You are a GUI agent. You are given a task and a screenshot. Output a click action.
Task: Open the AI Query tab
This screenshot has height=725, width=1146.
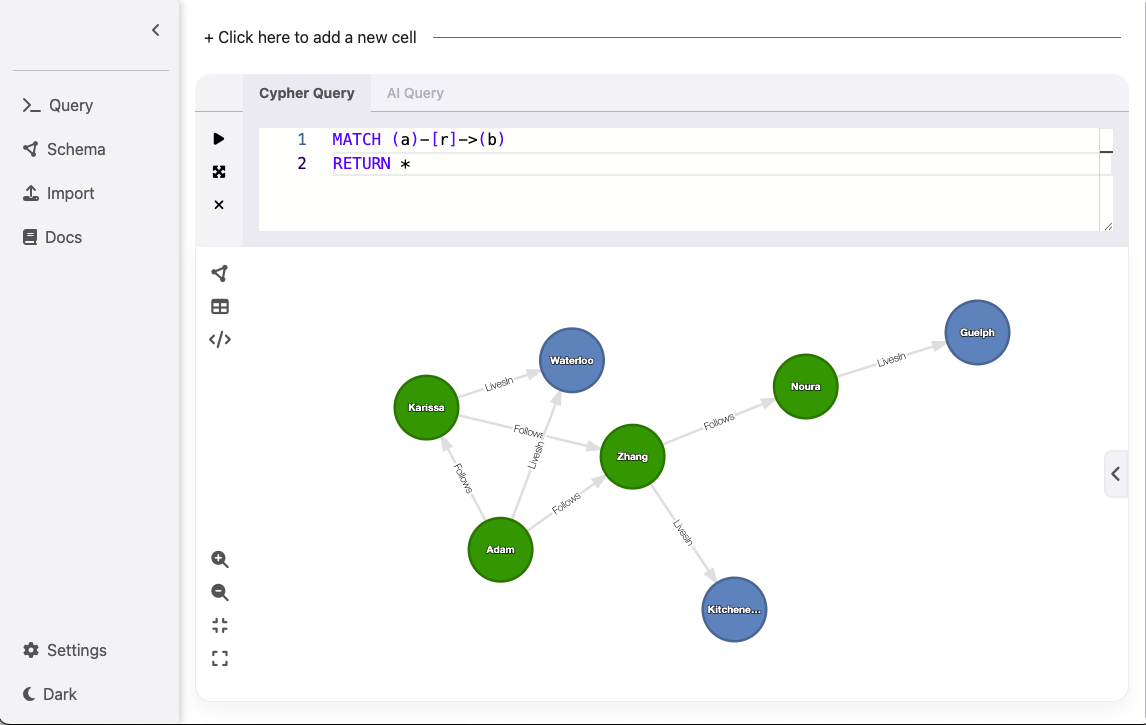(415, 93)
